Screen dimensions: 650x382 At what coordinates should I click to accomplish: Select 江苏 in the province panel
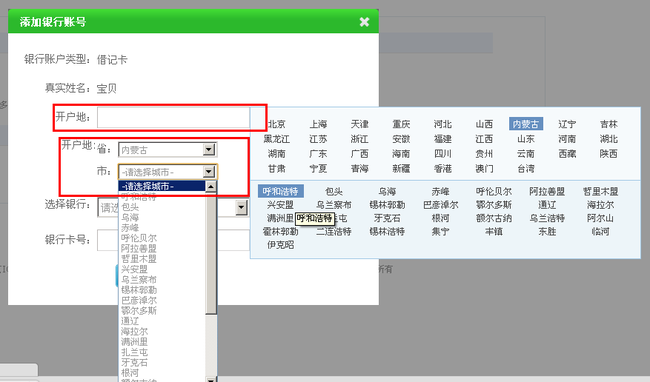coord(318,139)
